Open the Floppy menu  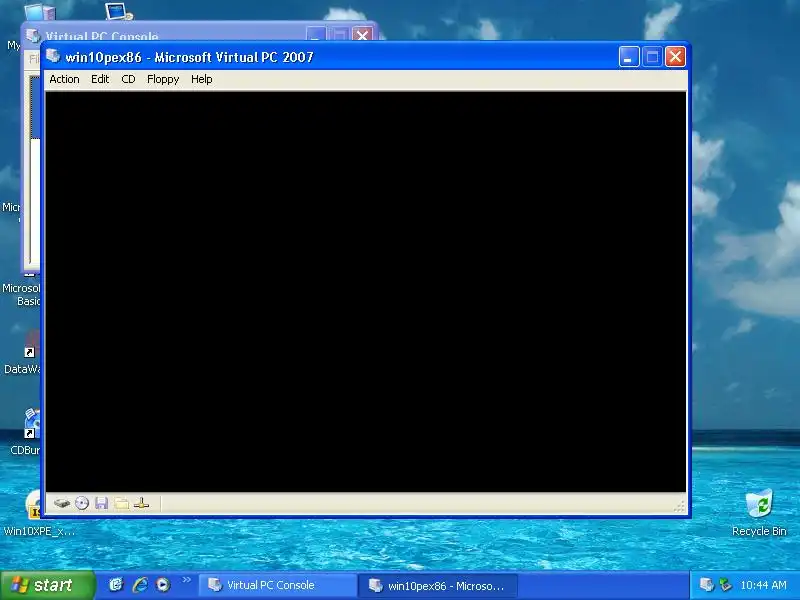click(163, 79)
